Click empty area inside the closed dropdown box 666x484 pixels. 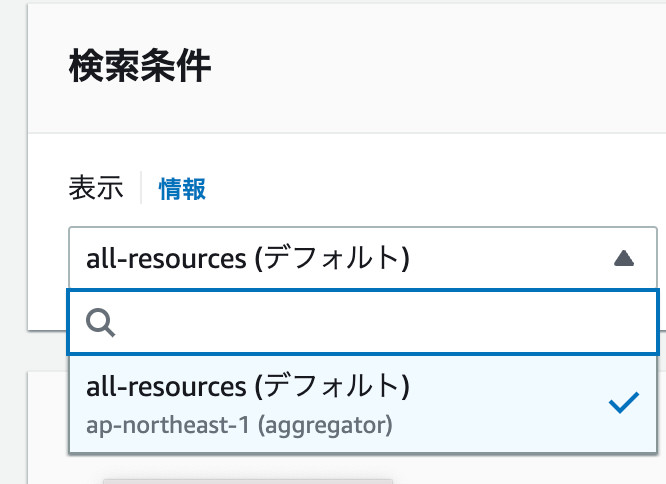tap(510, 258)
